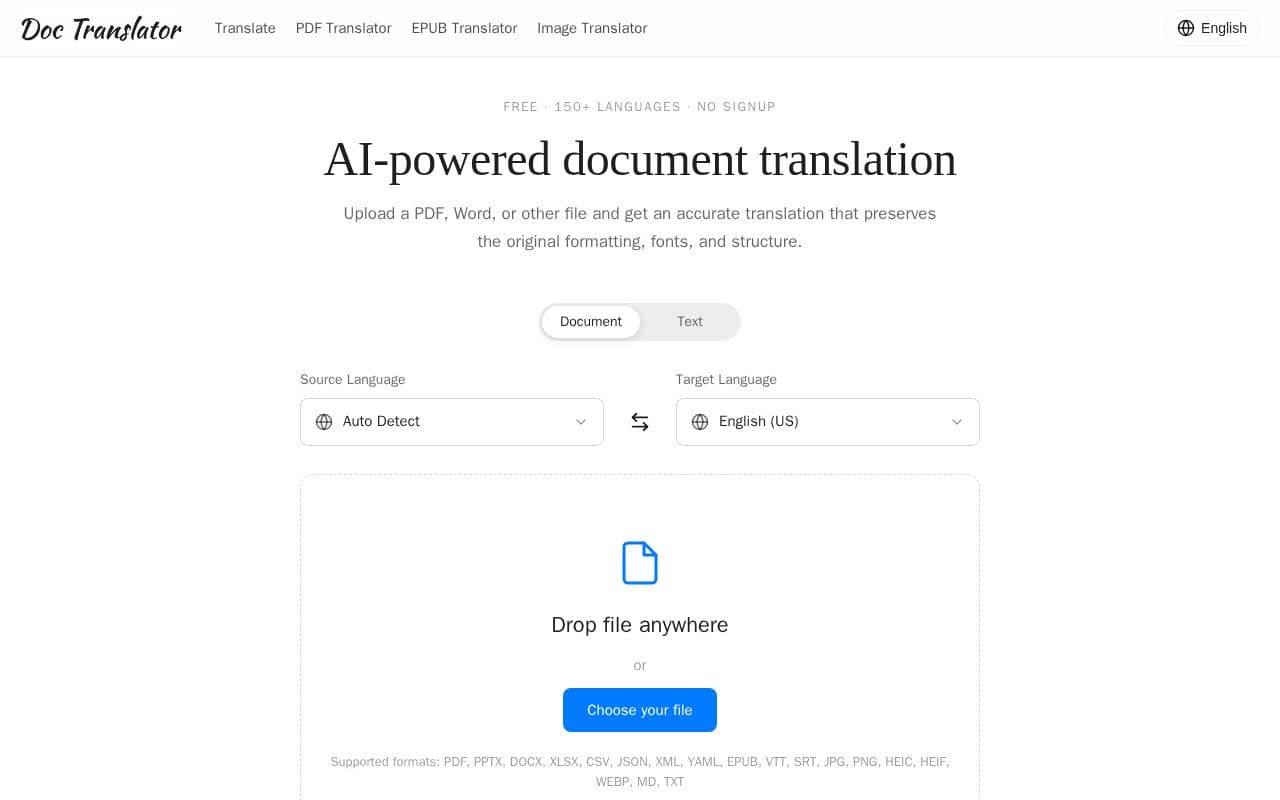Click the AI-powered document translation heading
Screen dimensions: 1280x800
click(640, 160)
